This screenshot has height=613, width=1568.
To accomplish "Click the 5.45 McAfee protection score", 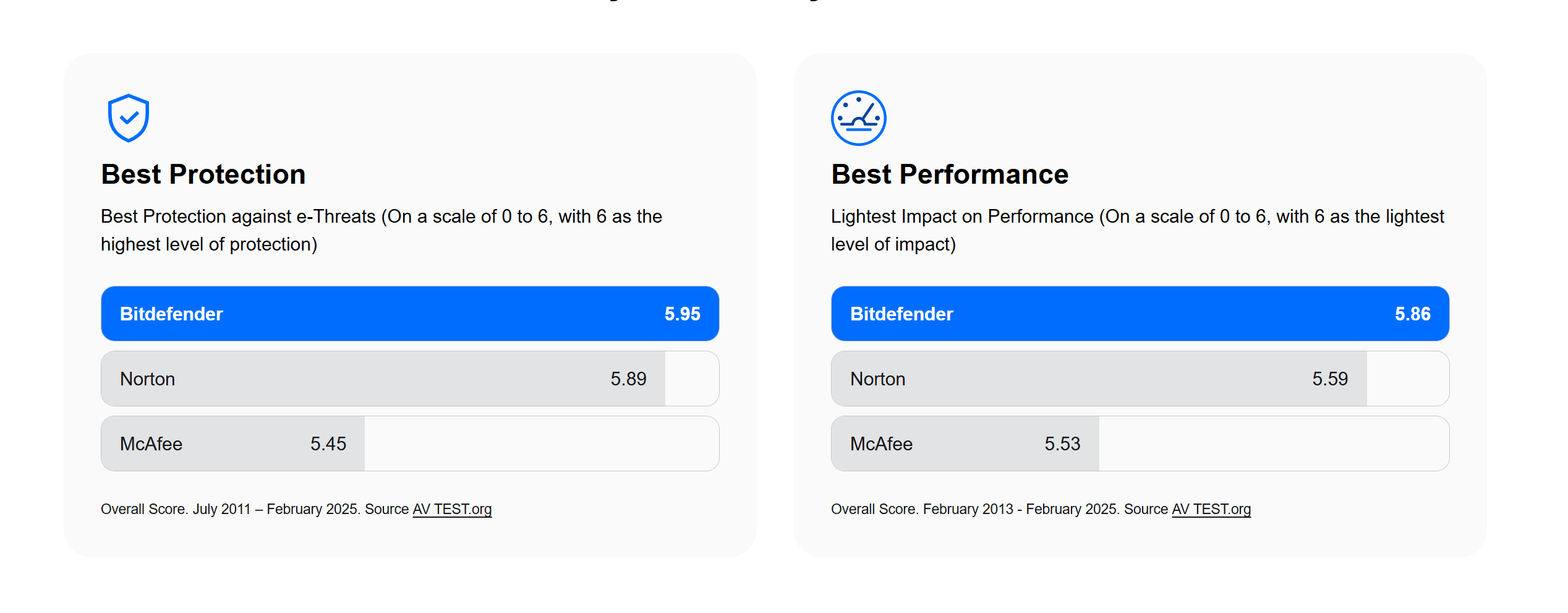I will (328, 444).
